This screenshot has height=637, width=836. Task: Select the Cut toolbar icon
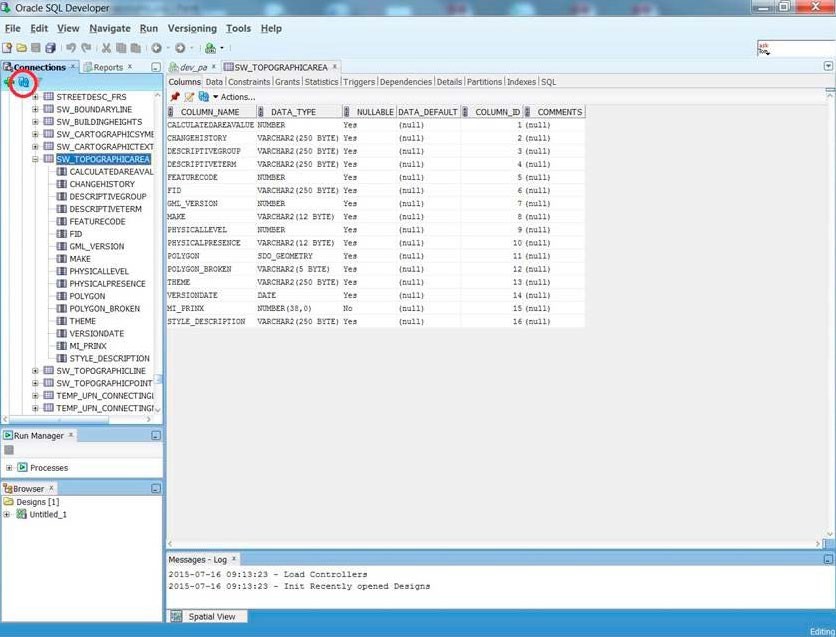[x=106, y=47]
